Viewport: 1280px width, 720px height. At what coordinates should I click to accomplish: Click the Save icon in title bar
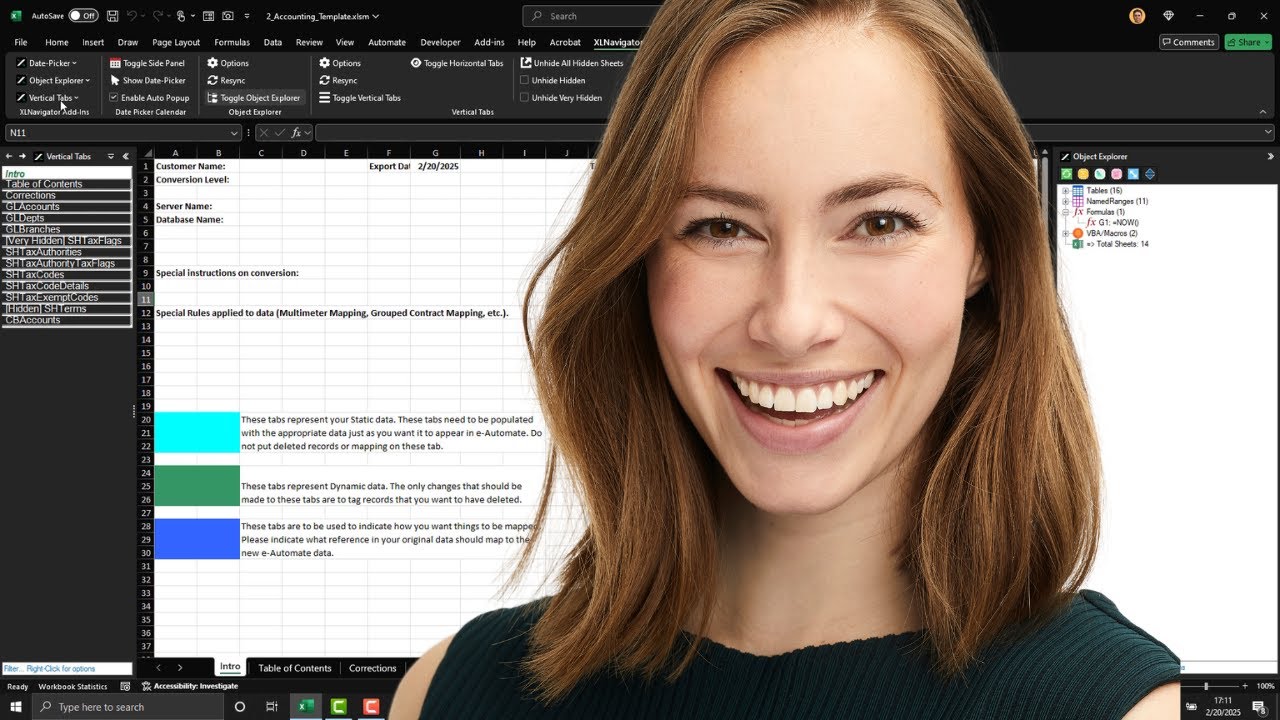pos(112,16)
